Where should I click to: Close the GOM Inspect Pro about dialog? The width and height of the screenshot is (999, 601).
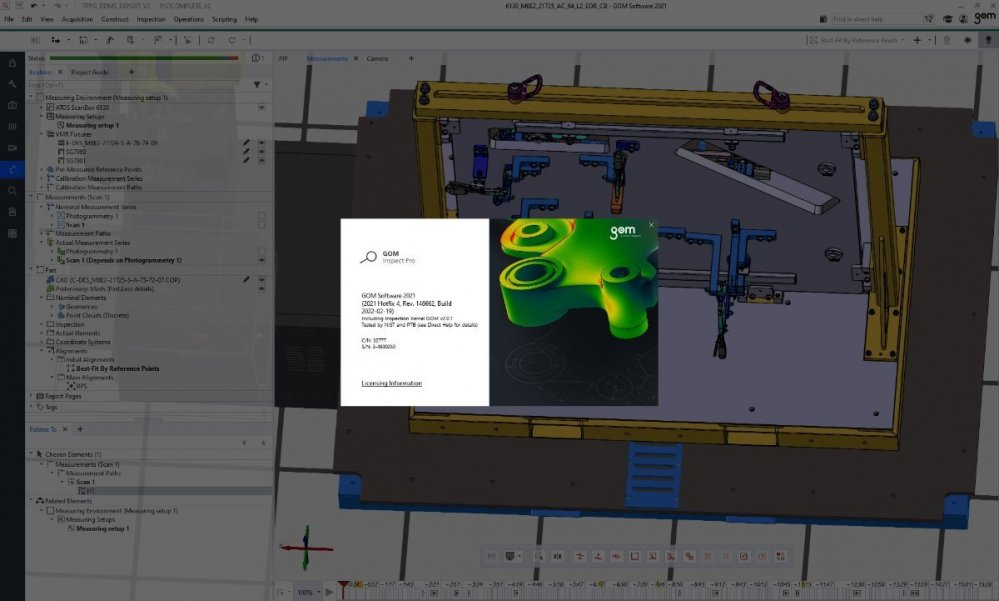651,225
